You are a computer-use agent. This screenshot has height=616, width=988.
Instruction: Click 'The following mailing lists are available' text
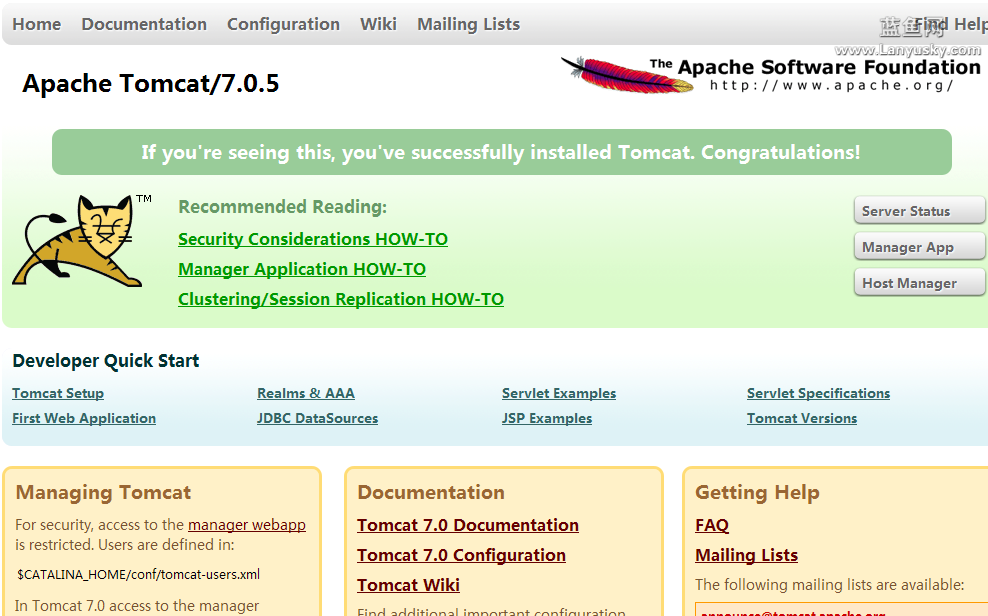pyautogui.click(x=829, y=585)
